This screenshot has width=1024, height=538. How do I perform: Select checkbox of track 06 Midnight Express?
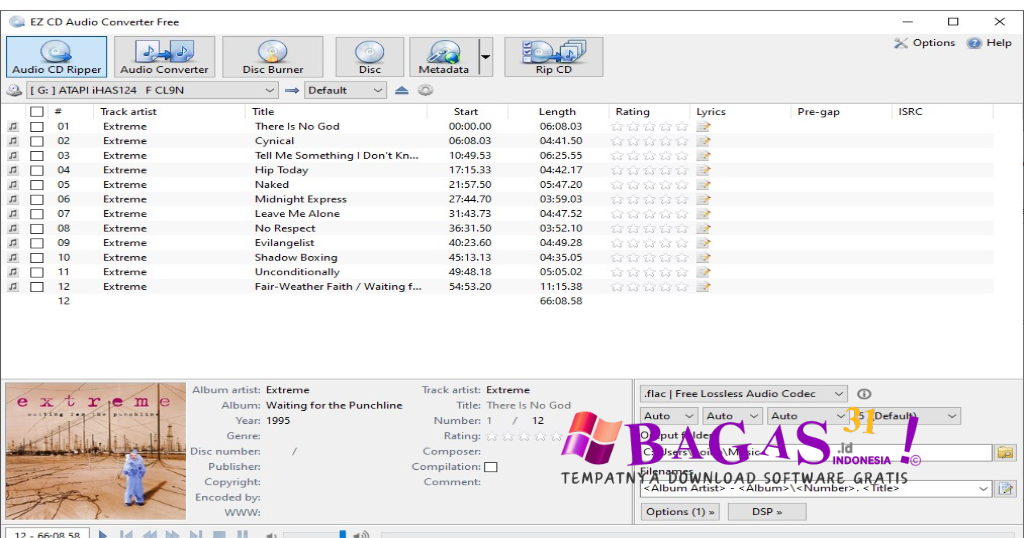point(37,199)
